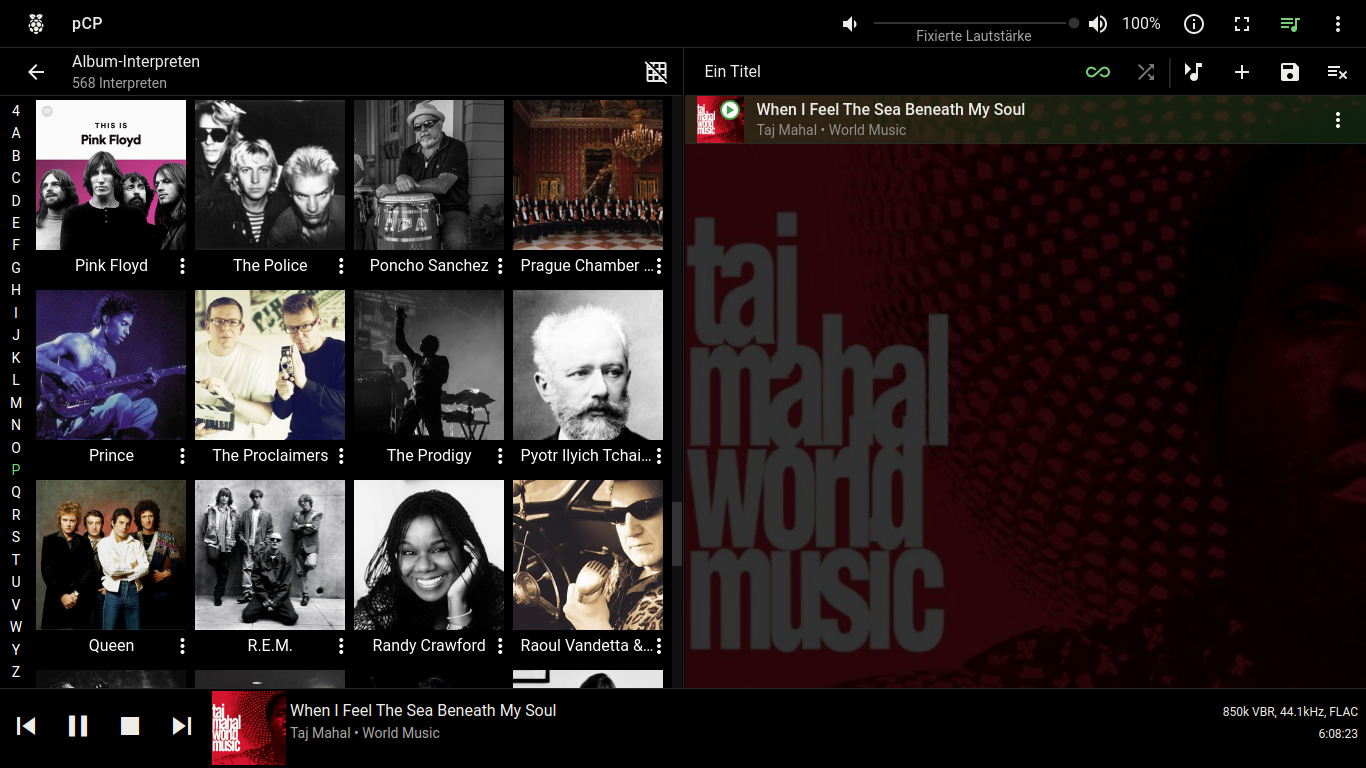The height and width of the screenshot is (768, 1366).
Task: Open Poncho Sanchez options menu
Action: coord(500,266)
